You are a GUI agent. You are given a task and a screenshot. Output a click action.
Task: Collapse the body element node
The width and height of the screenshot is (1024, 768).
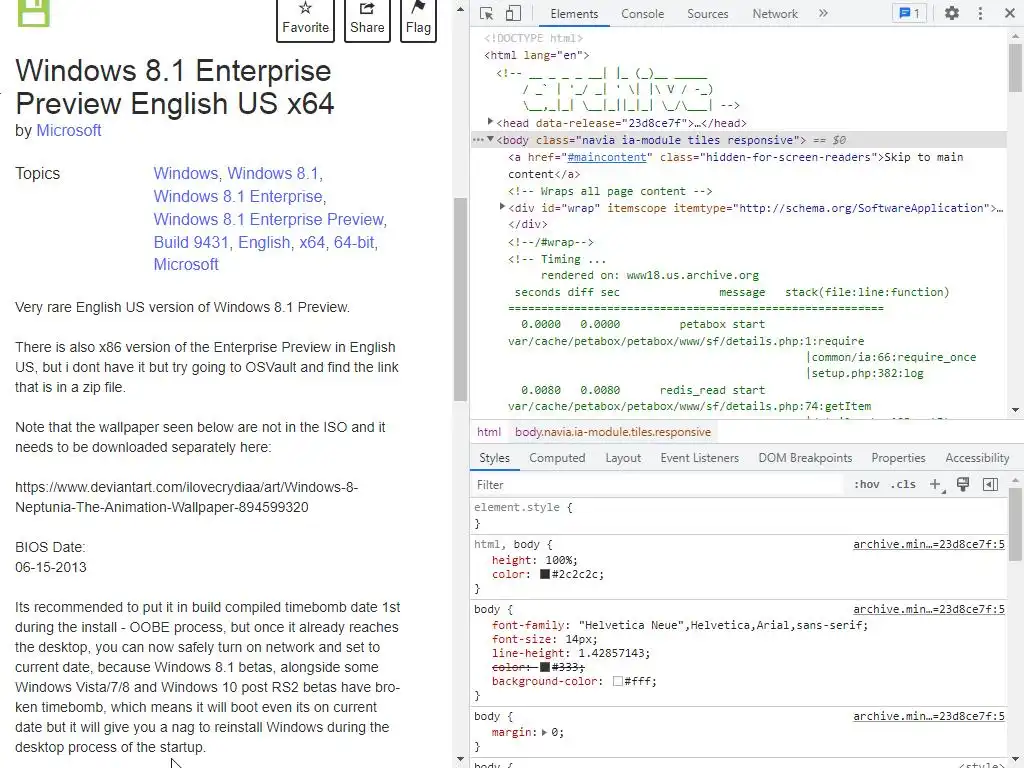490,139
